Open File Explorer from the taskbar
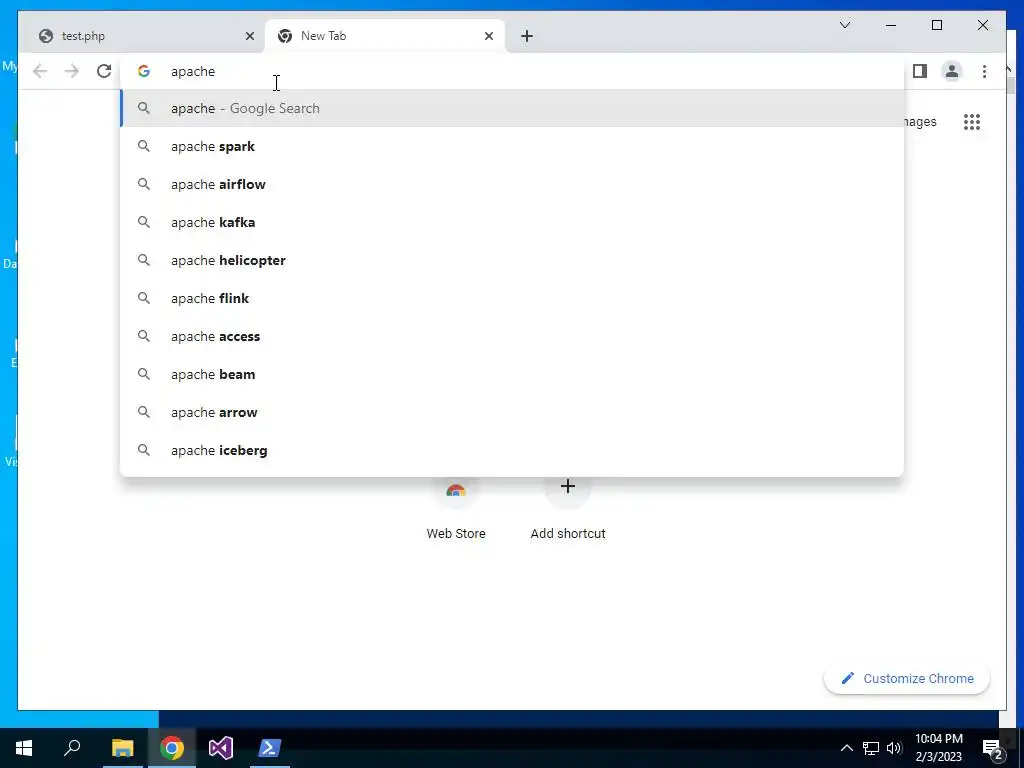Viewport: 1024px width, 768px height. [122, 748]
